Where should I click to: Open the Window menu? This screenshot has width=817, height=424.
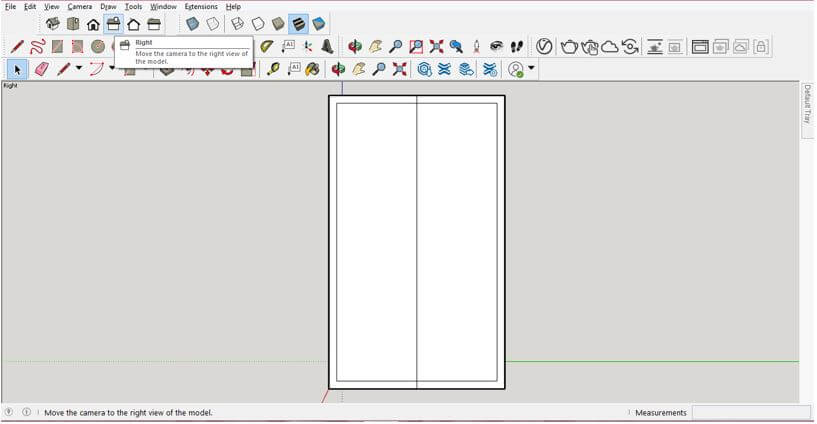pos(164,7)
